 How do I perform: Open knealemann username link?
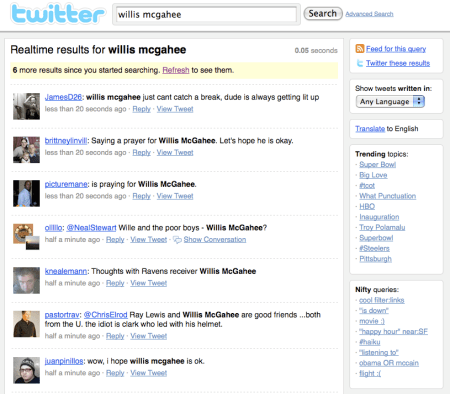[x=66, y=271]
